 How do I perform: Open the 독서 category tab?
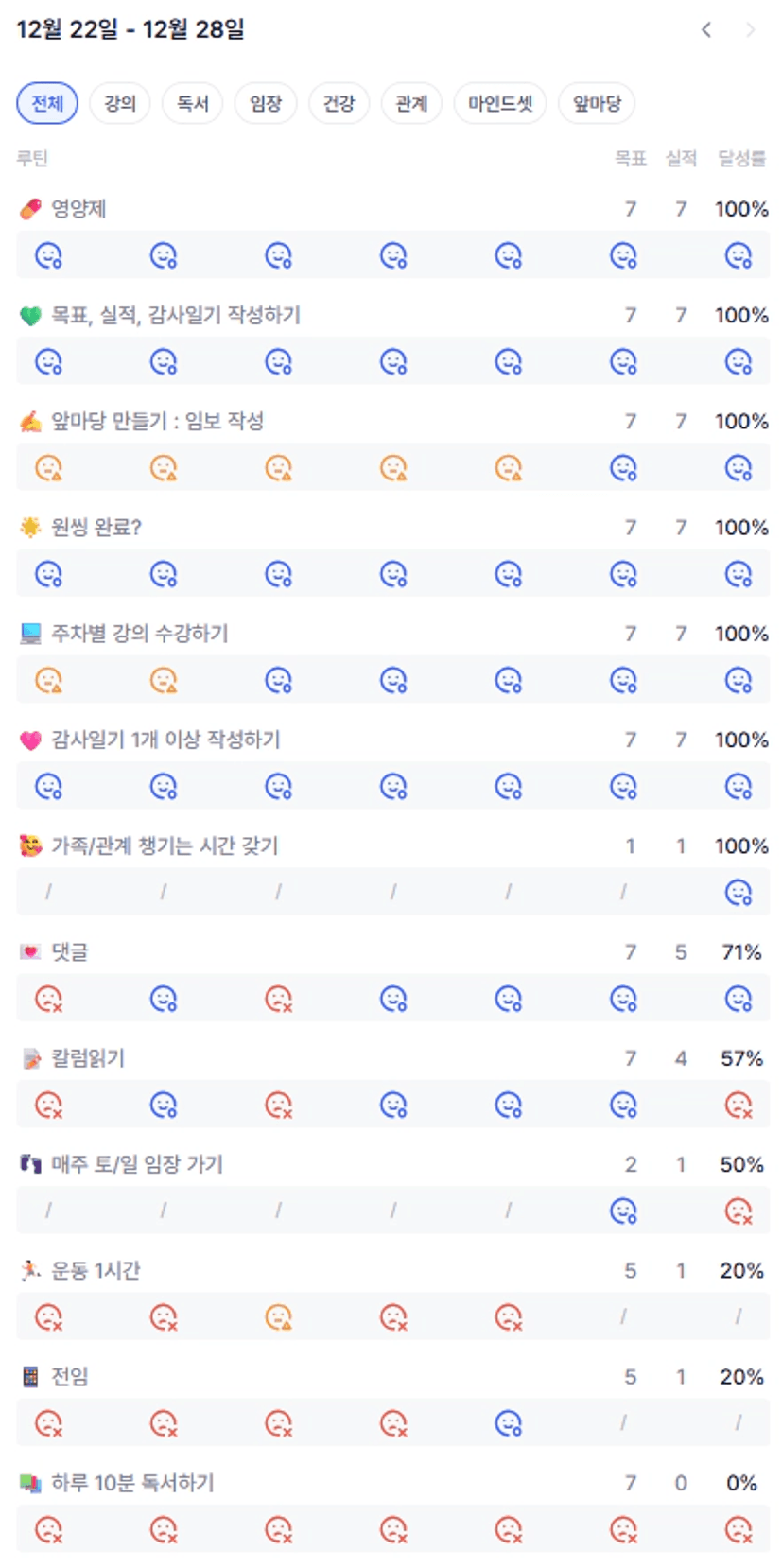point(193,103)
